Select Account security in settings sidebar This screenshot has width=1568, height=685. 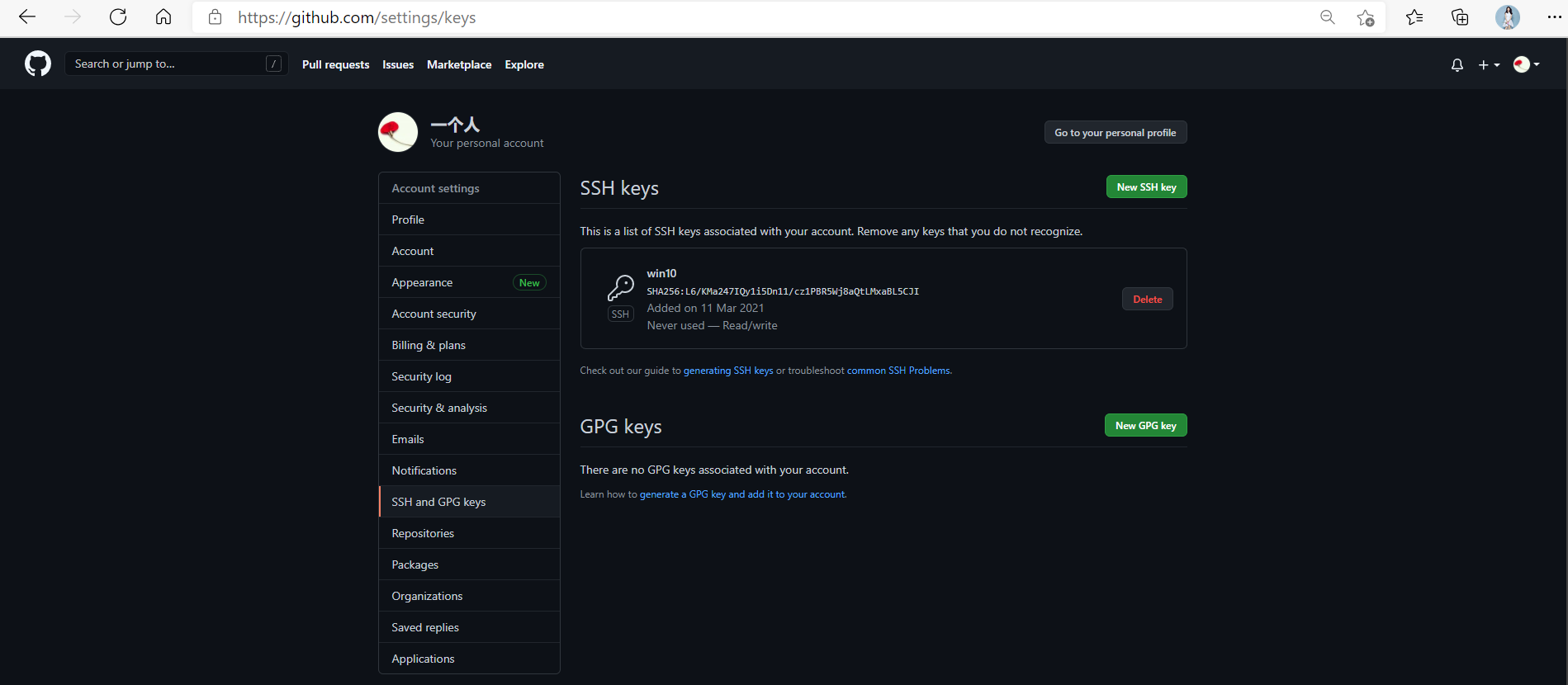(x=433, y=314)
